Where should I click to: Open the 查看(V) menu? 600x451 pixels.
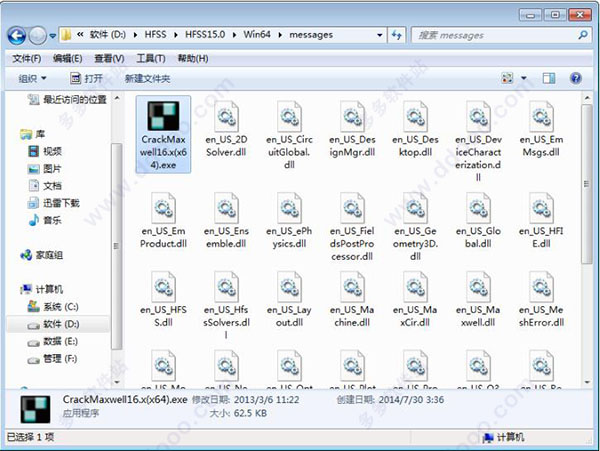point(109,59)
